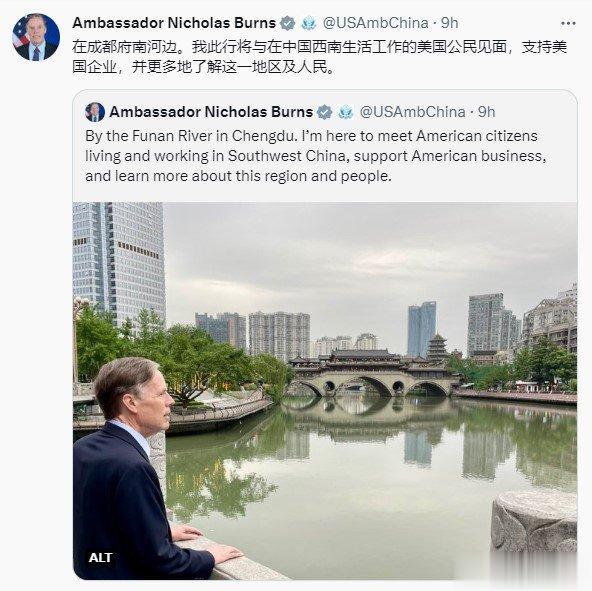Image resolution: width=592 pixels, height=591 pixels.
Task: Click the author name in the quoted tweet
Action: (211, 112)
